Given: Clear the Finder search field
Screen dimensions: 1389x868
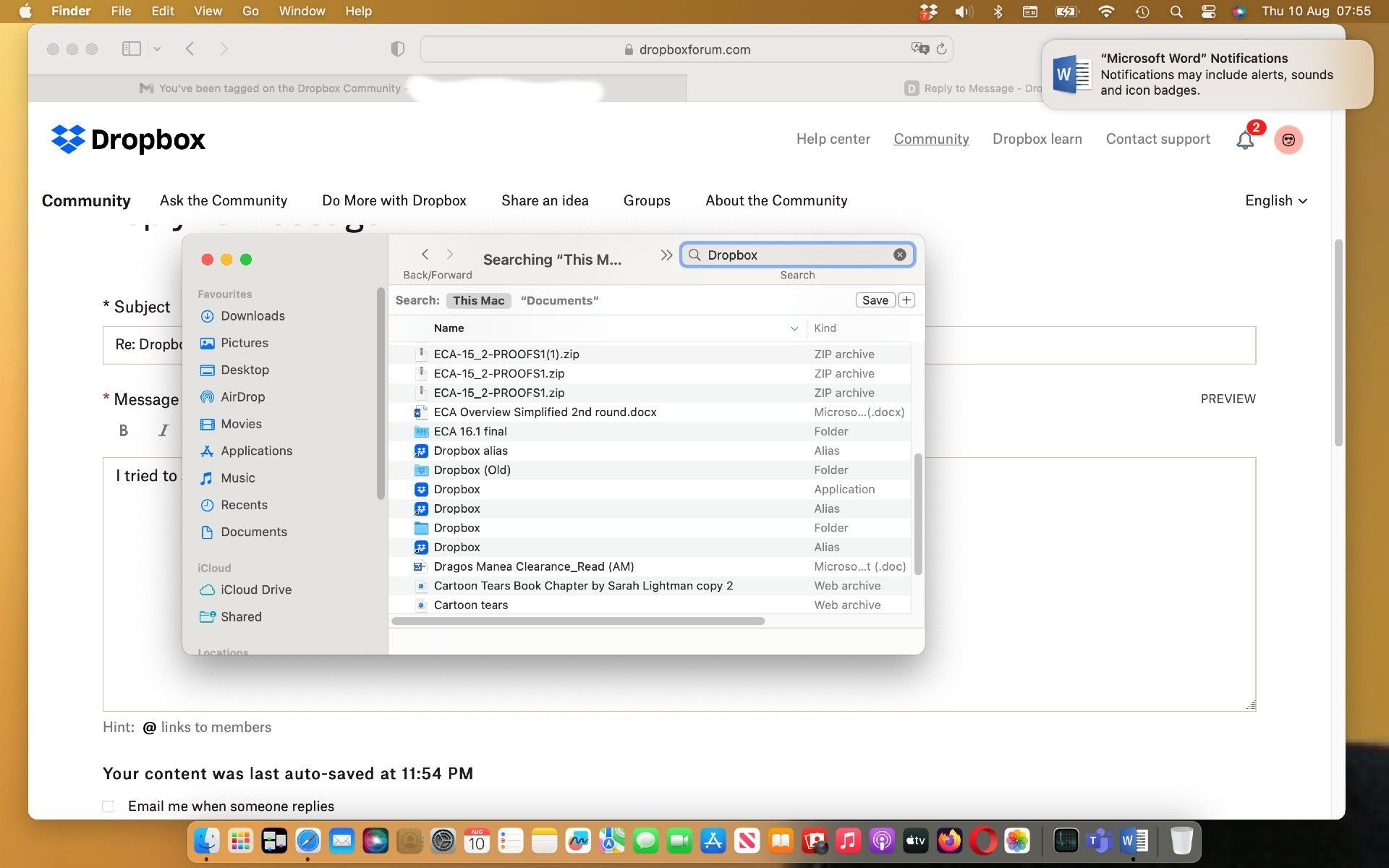Looking at the screenshot, I should pyautogui.click(x=899, y=255).
